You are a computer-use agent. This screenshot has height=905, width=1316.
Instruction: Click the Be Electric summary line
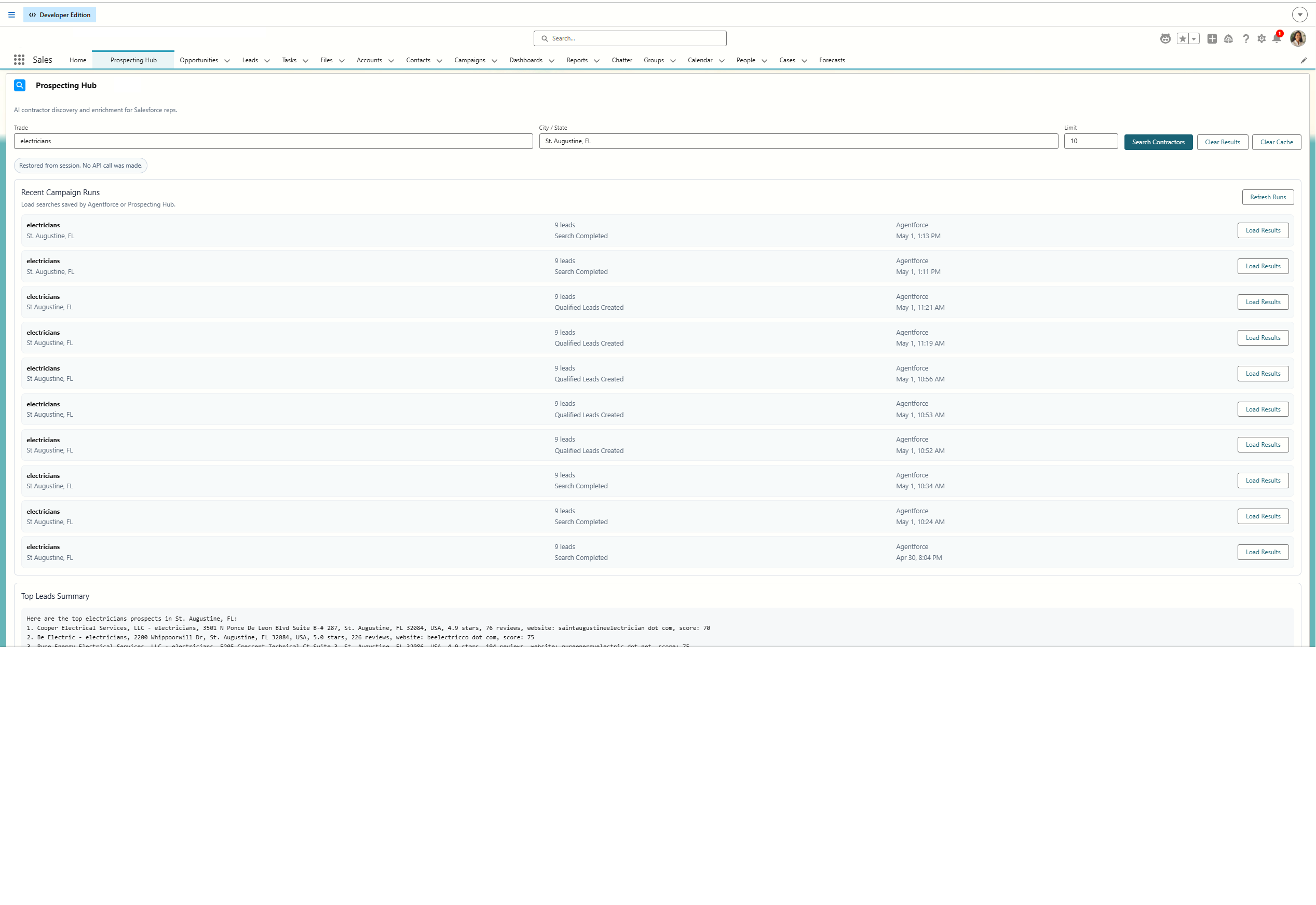click(280, 637)
